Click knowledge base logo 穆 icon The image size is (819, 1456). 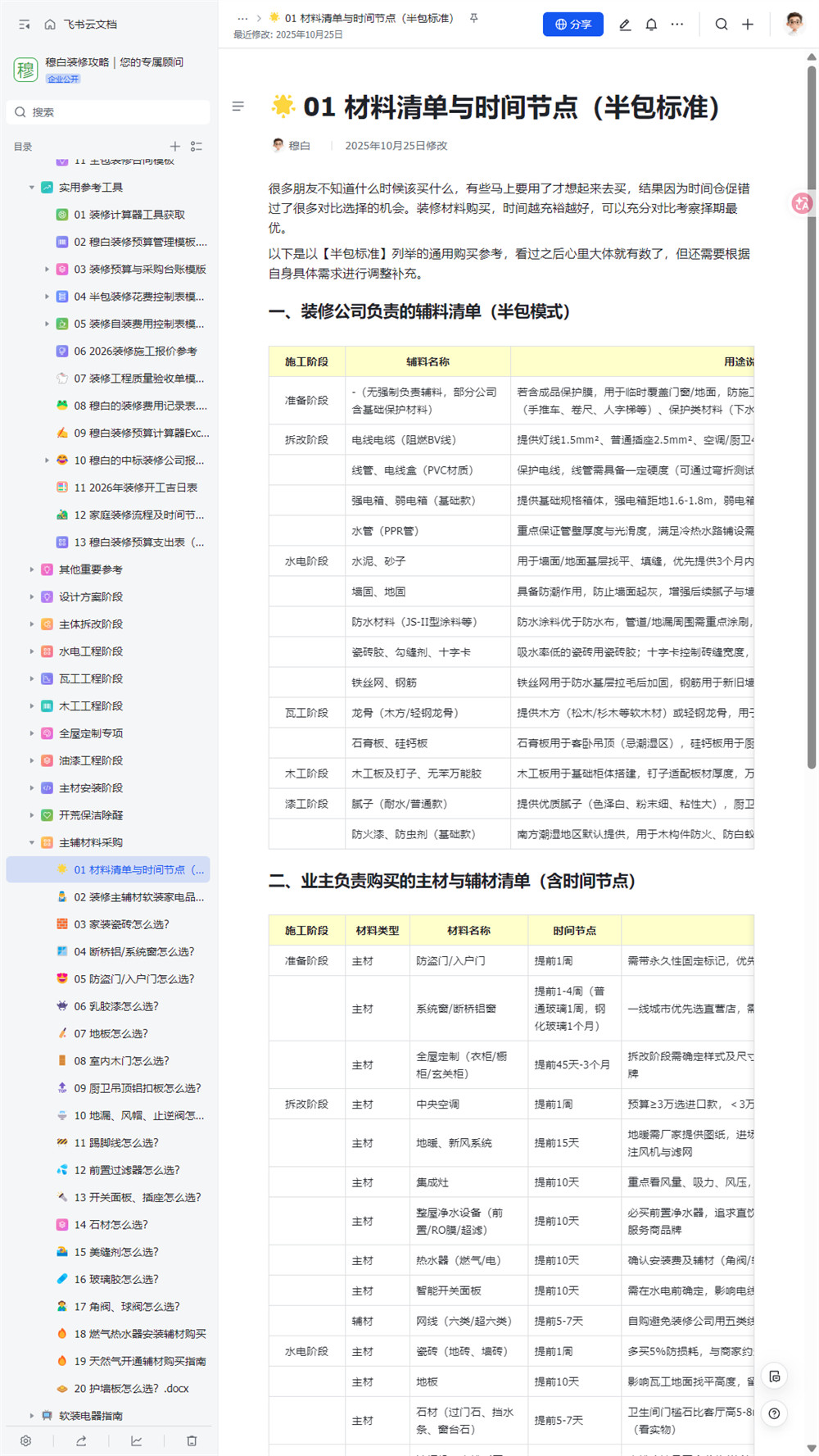pos(25,70)
